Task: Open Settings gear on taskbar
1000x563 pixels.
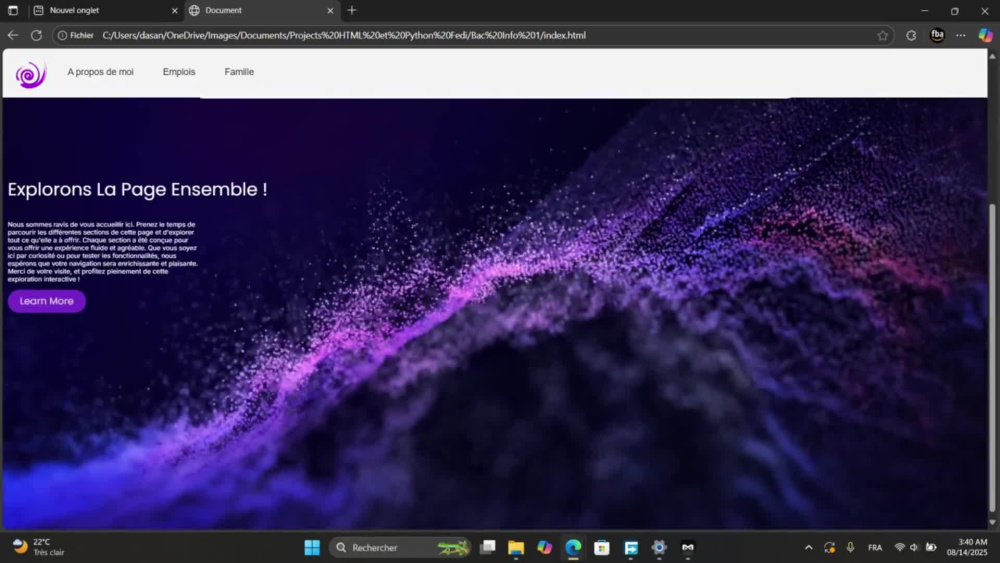Action: pyautogui.click(x=659, y=548)
